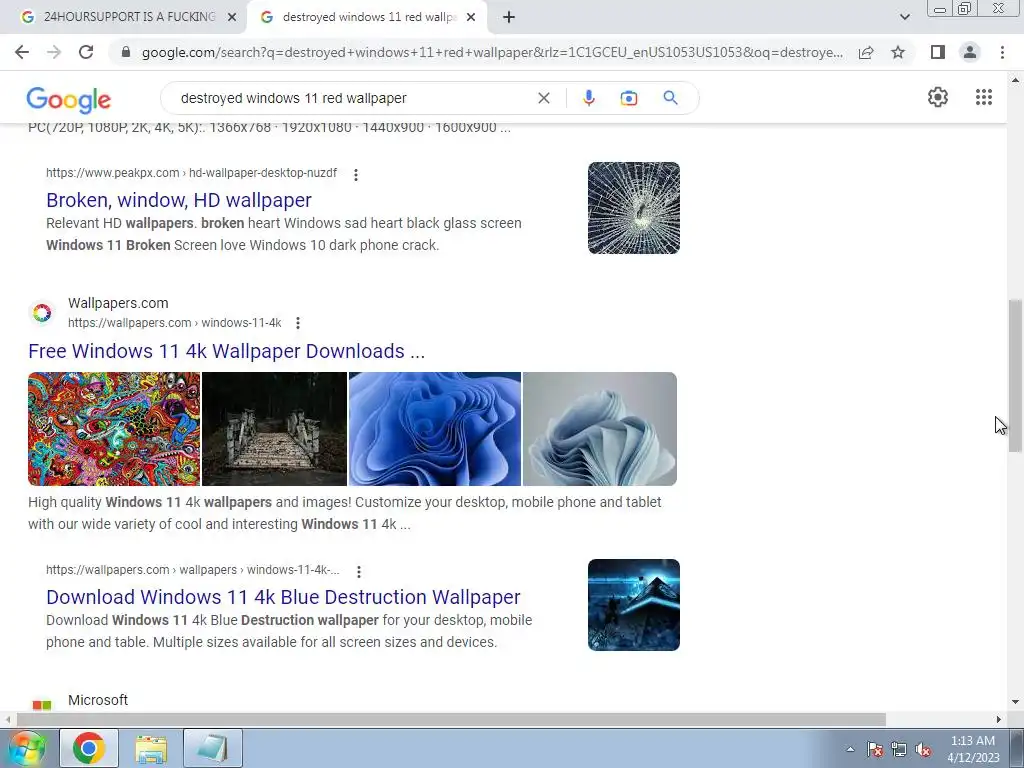
Task: Open the tab search dropdown
Action: [904, 17]
